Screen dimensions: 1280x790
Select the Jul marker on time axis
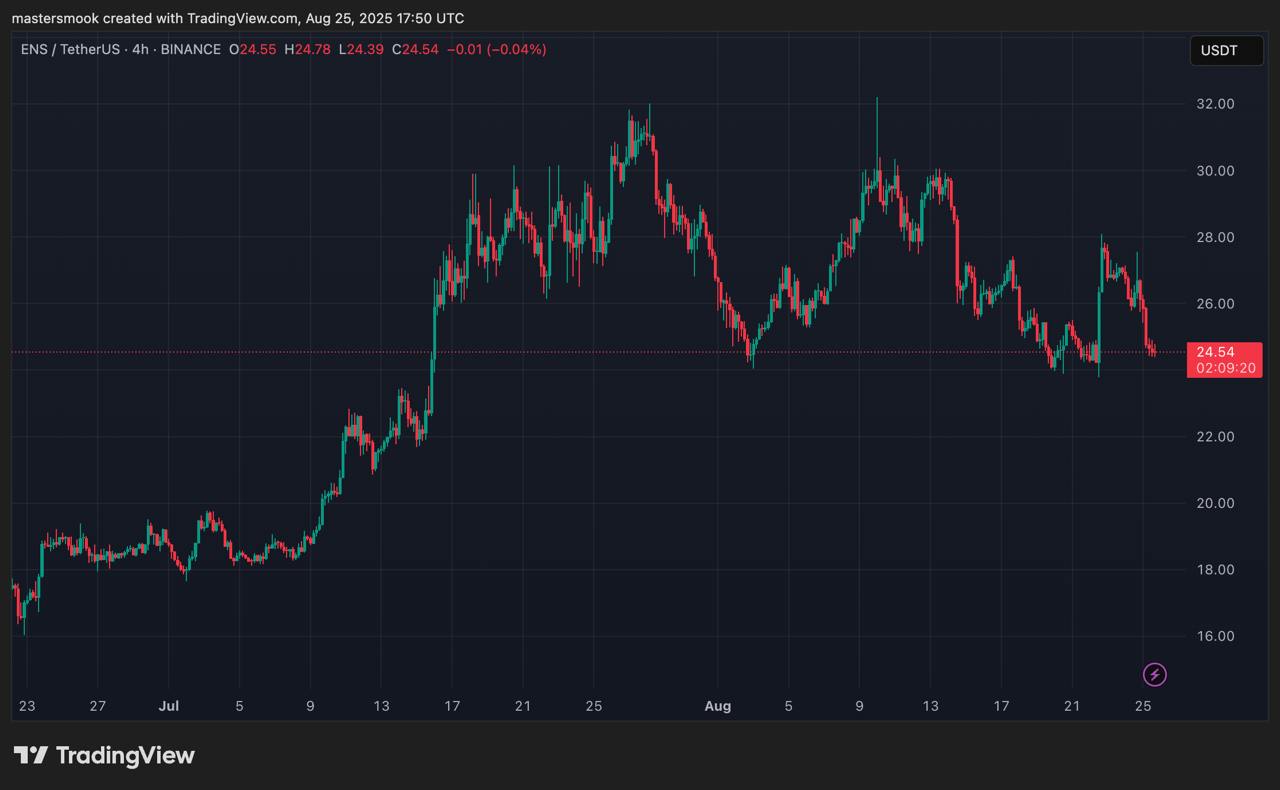(x=168, y=706)
